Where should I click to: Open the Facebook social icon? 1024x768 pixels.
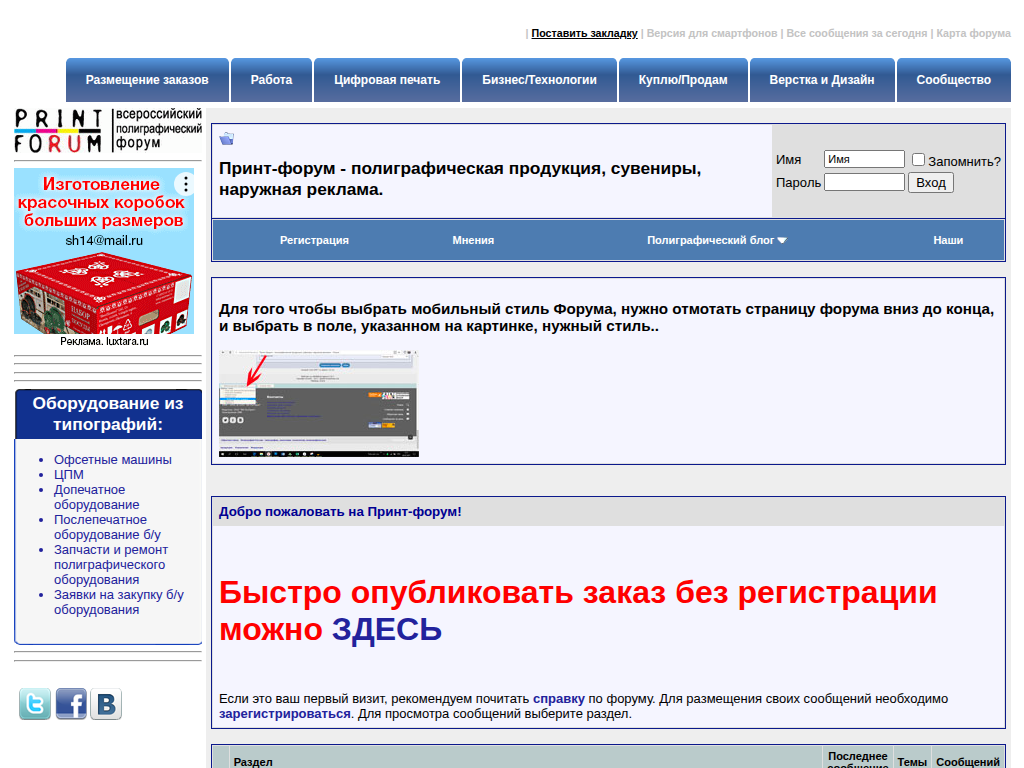coord(71,704)
